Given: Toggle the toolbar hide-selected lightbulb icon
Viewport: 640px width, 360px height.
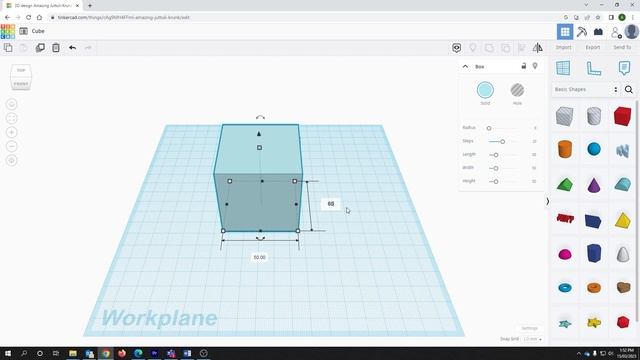Looking at the screenshot, I should (x=473, y=48).
